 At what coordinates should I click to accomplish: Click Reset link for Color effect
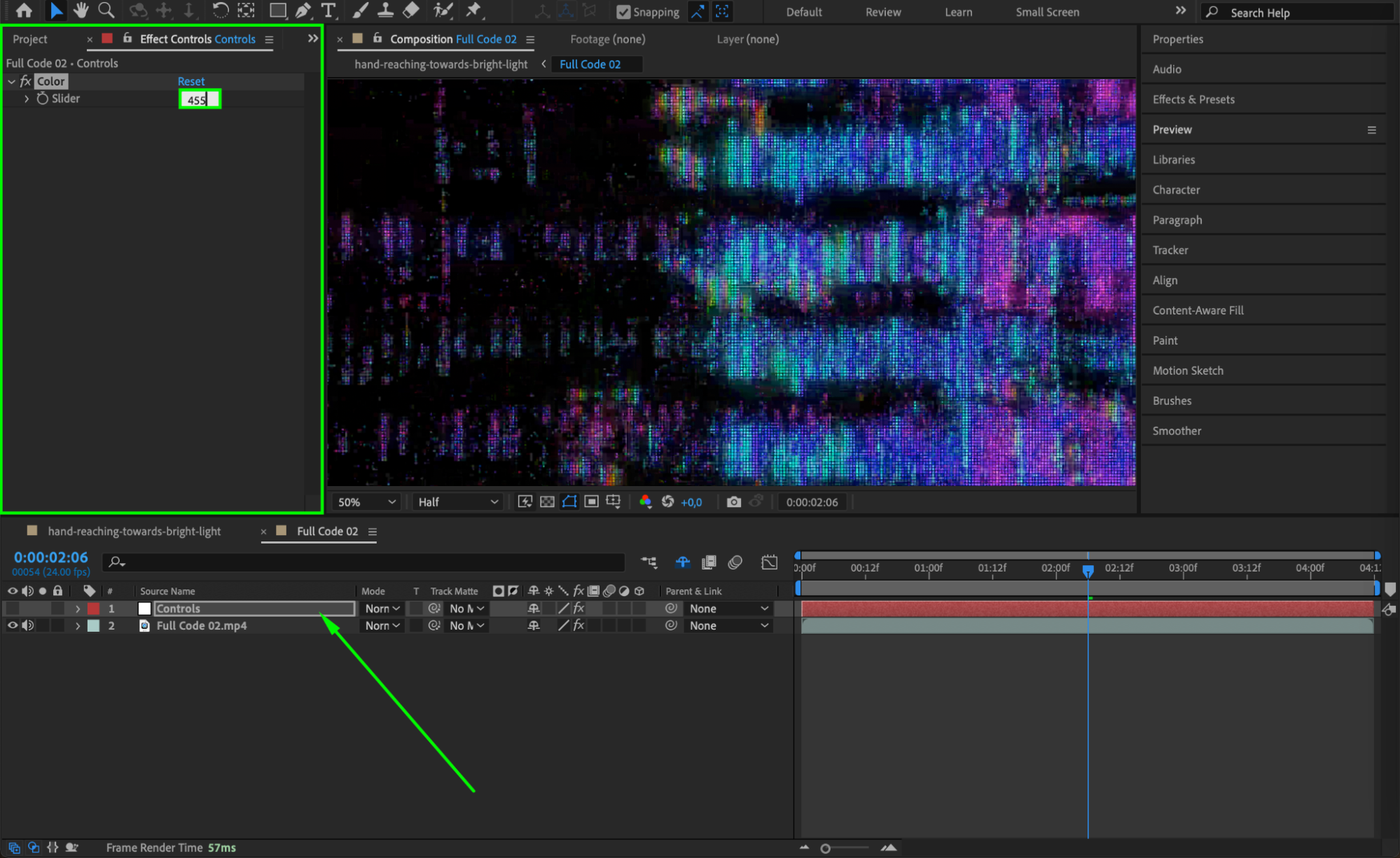[x=190, y=81]
